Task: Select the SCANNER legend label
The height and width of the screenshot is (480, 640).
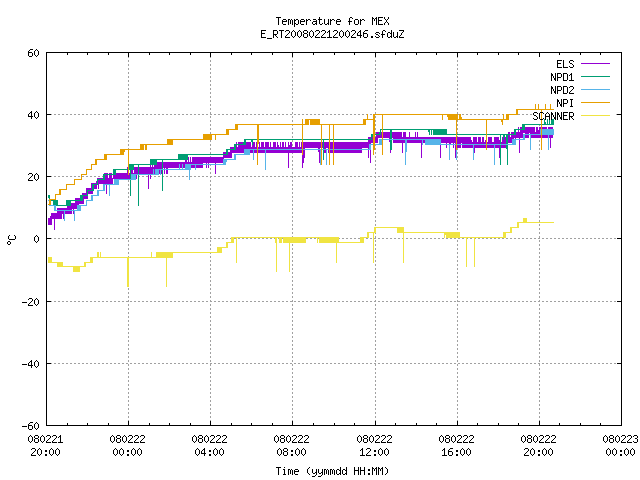Action: [x=553, y=116]
